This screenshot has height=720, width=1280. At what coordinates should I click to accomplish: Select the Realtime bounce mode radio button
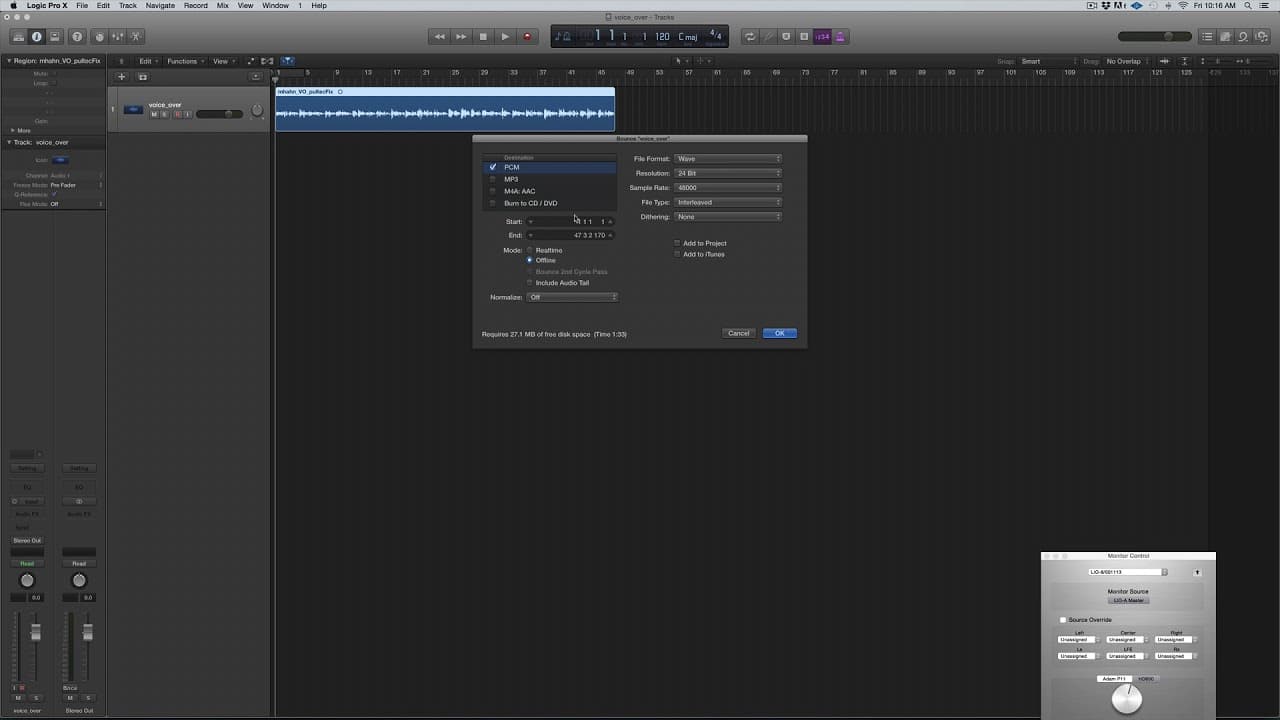530,250
